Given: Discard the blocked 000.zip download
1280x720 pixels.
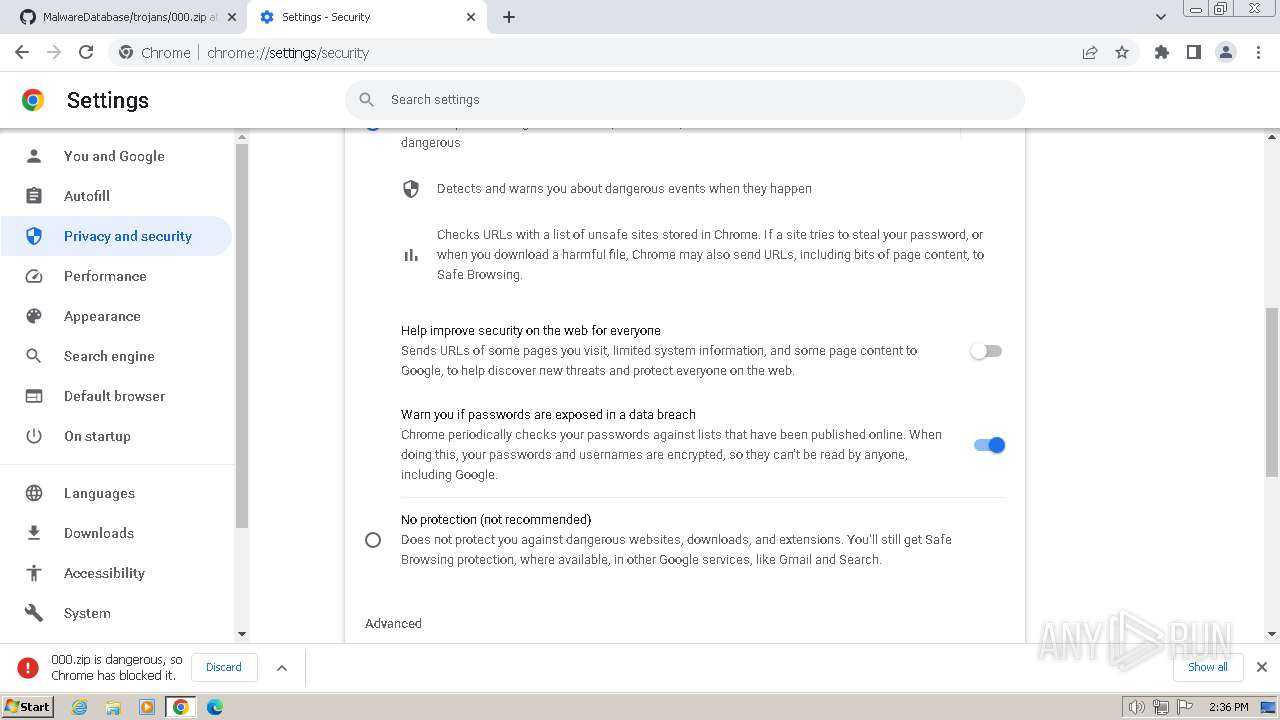Looking at the screenshot, I should click(x=224, y=667).
